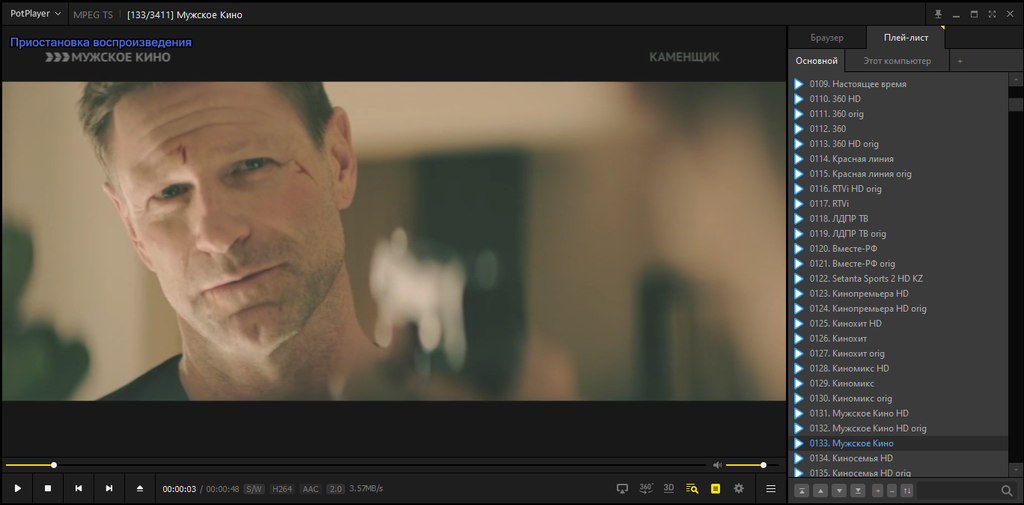Stop playback with the stop button
Image resolution: width=1024 pixels, height=505 pixels.
[48, 488]
